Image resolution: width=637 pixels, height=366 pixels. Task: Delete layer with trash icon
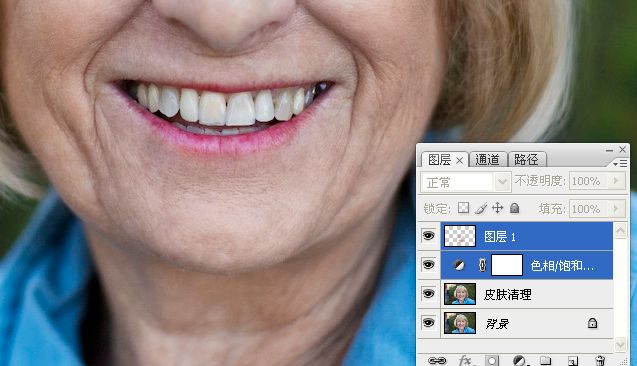coord(600,361)
